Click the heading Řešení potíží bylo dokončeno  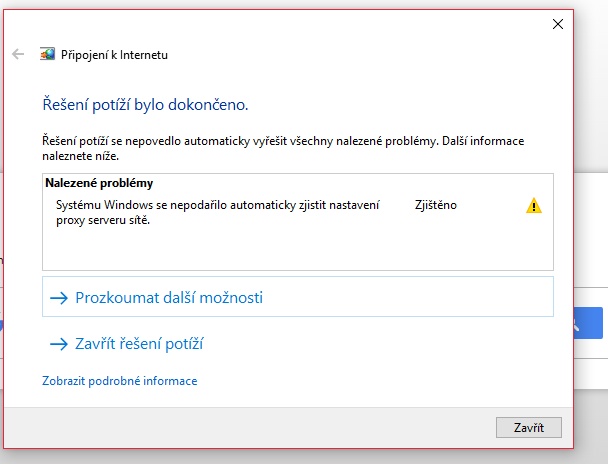[x=144, y=104]
